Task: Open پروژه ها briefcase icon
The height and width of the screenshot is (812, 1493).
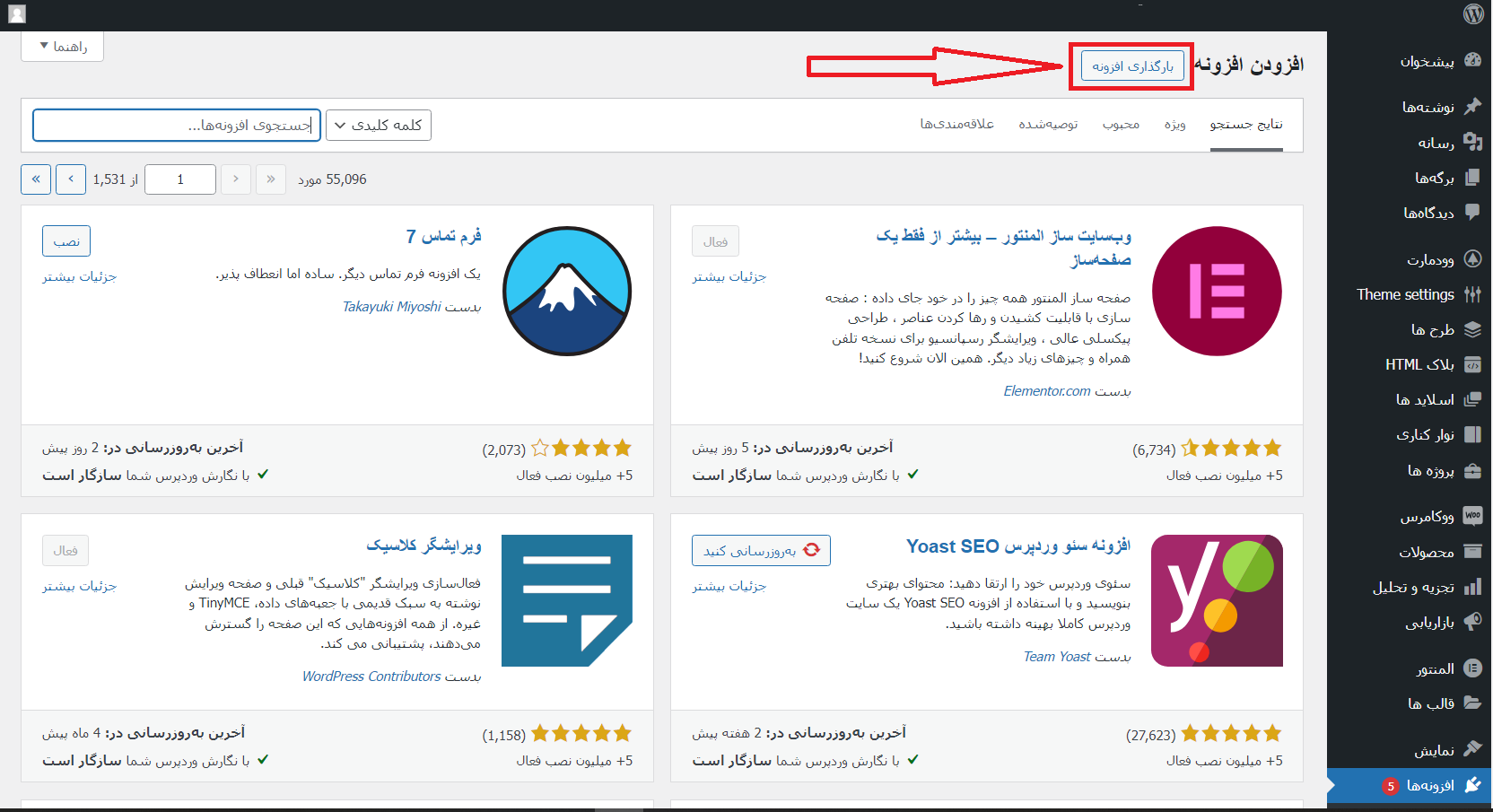Action: pos(1472,470)
